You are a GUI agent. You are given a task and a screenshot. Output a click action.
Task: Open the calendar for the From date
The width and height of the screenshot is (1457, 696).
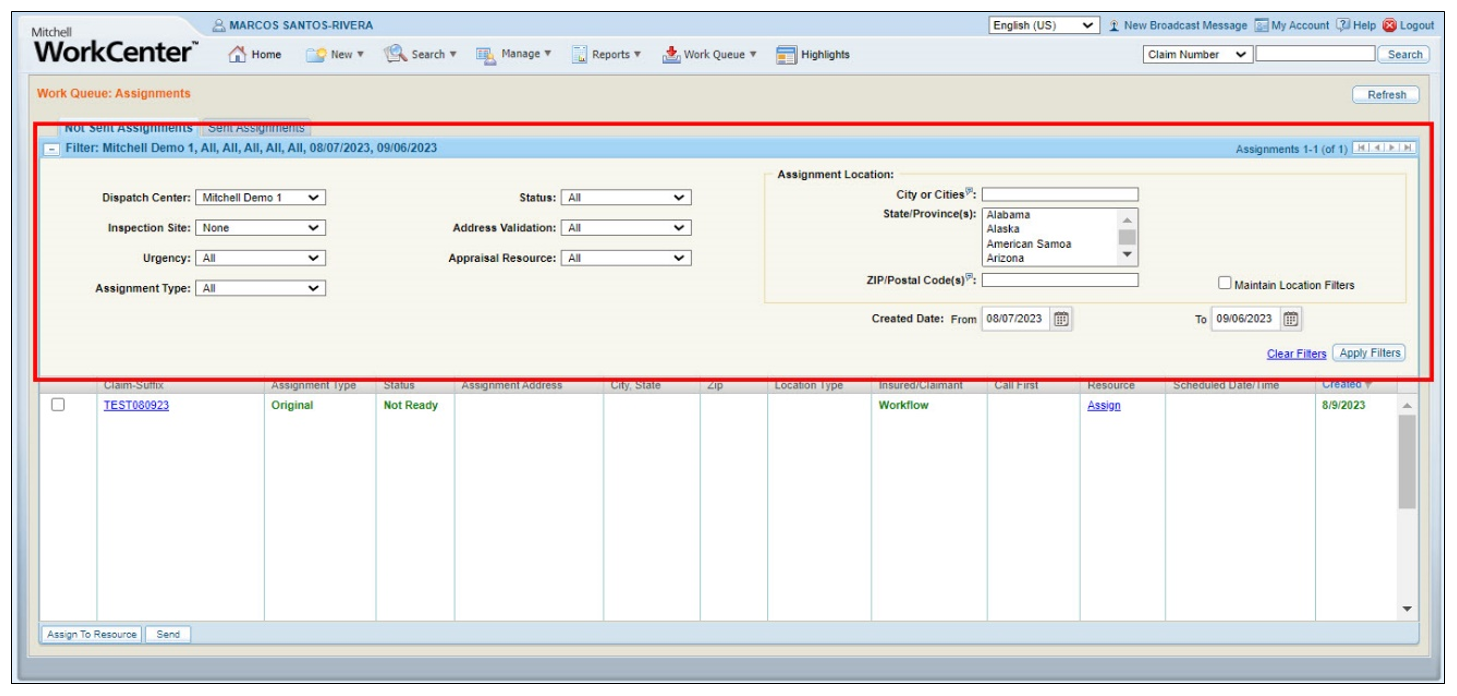1061,319
